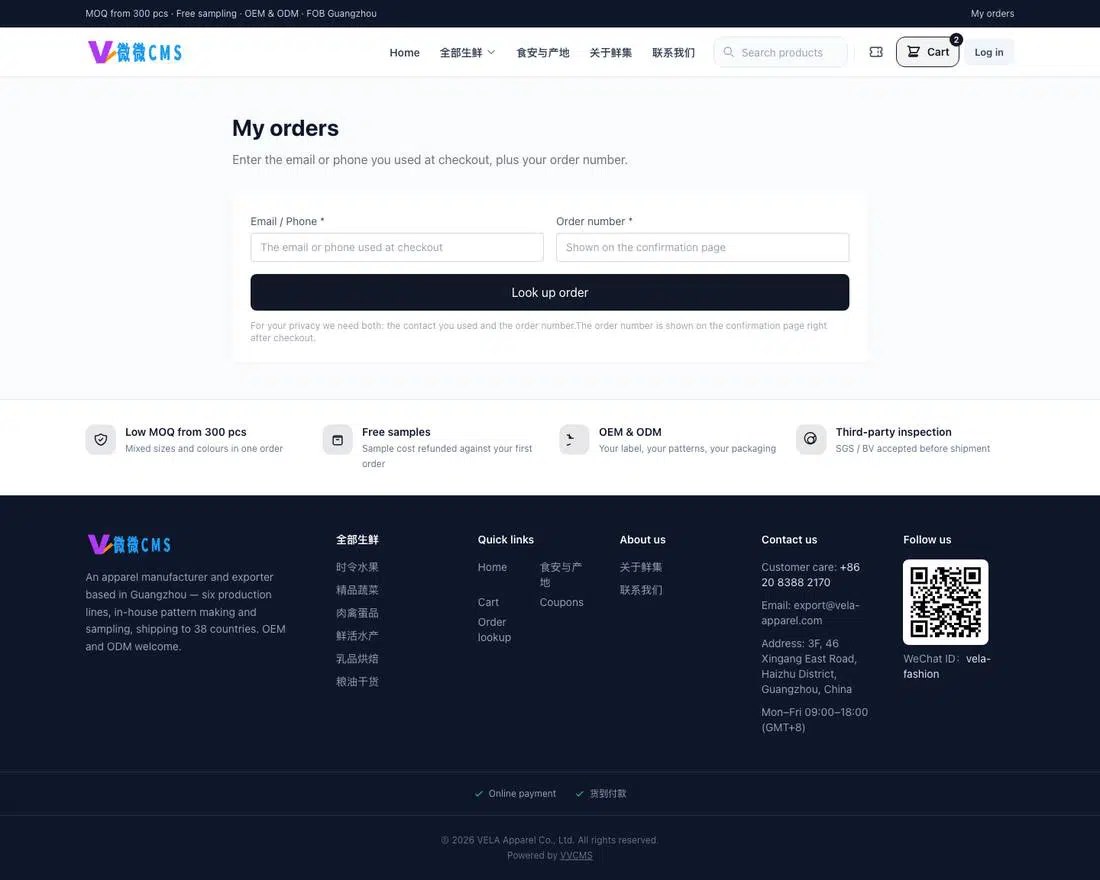The height and width of the screenshot is (880, 1100).
Task: Expand the 全部生鲜 dropdown in the navigation
Action: coord(467,53)
